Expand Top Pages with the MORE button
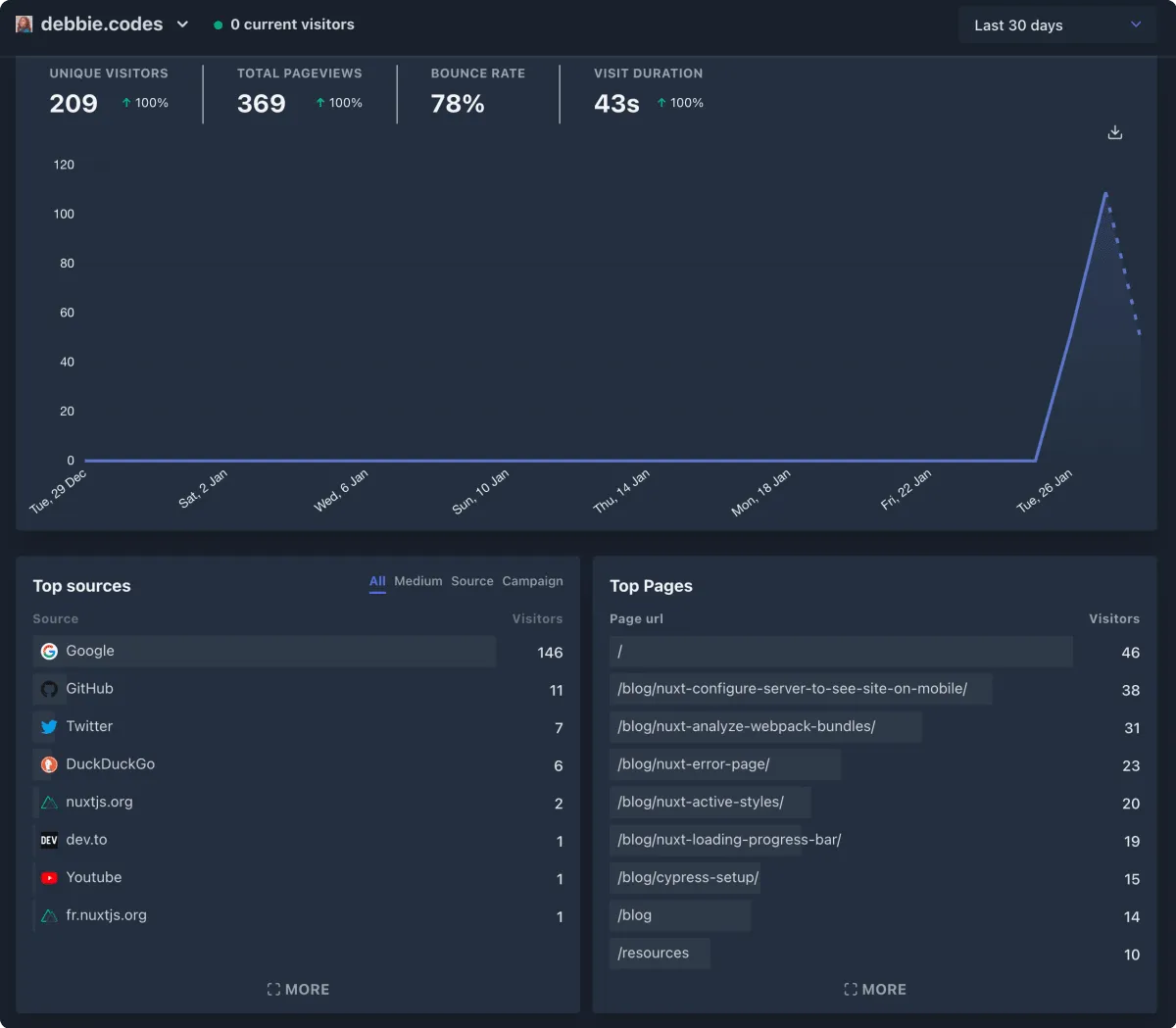 pyautogui.click(x=875, y=990)
